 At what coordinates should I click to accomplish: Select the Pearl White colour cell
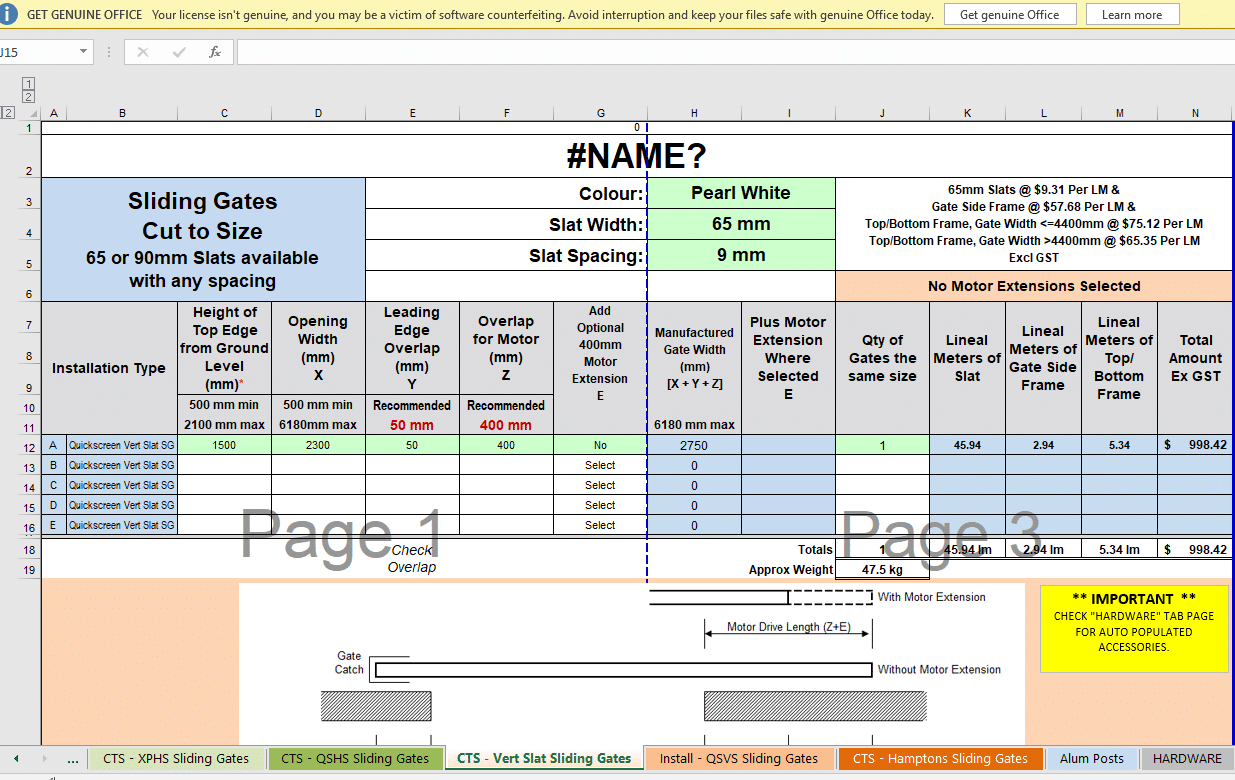pos(741,193)
